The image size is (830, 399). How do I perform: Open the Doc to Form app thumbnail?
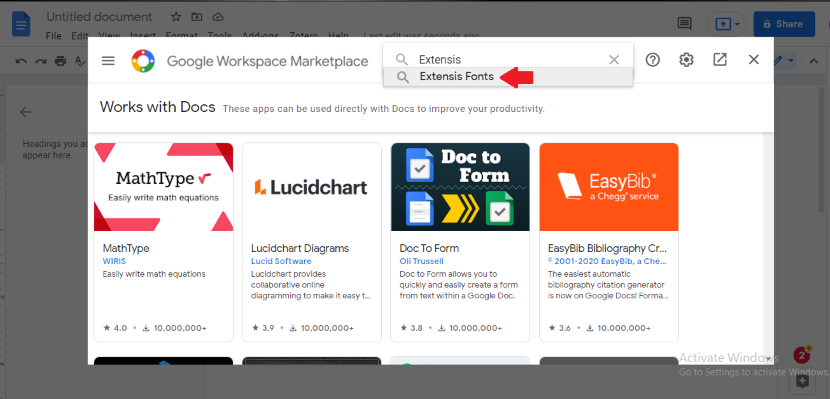coord(460,187)
